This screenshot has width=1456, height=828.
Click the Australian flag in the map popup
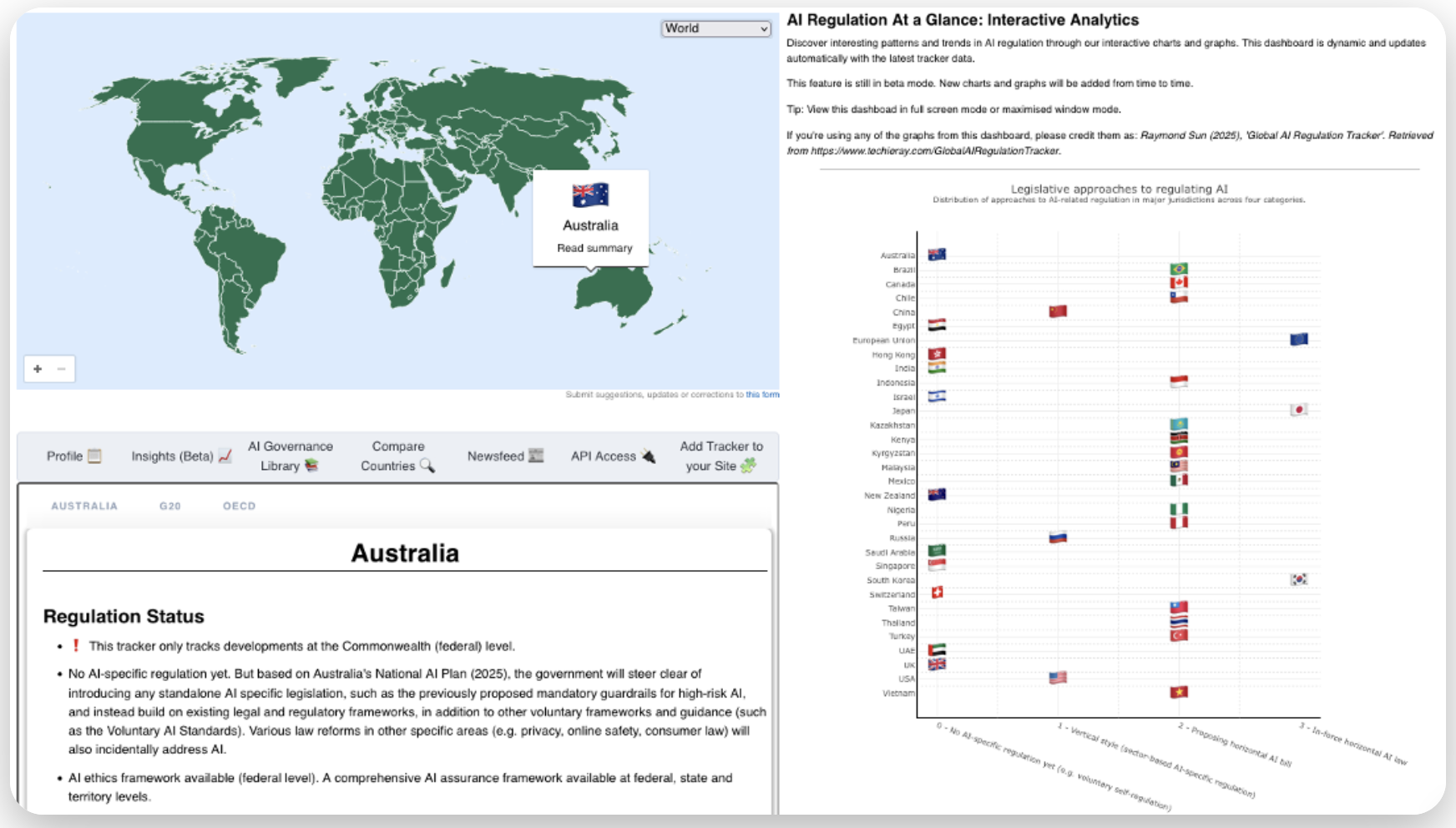(589, 194)
